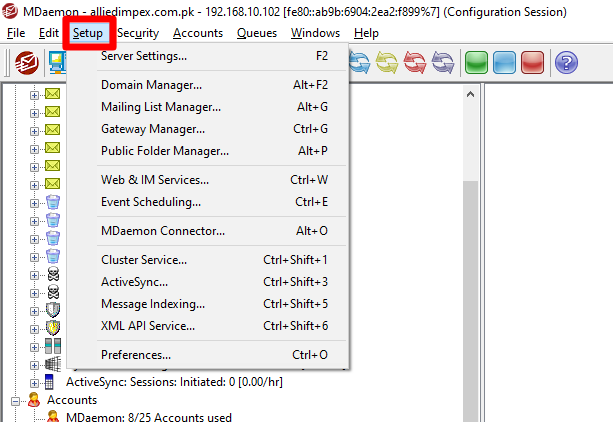The image size is (613, 422).
Task: Click the blue square toolbar button
Action: (504, 63)
